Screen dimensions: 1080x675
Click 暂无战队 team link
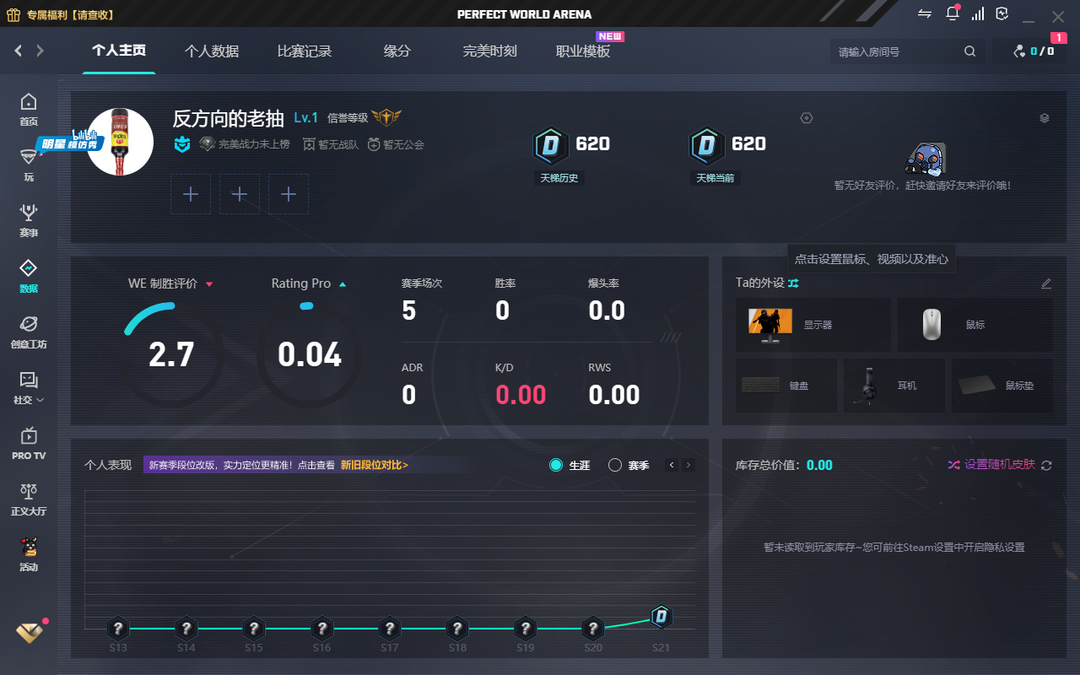(331, 145)
